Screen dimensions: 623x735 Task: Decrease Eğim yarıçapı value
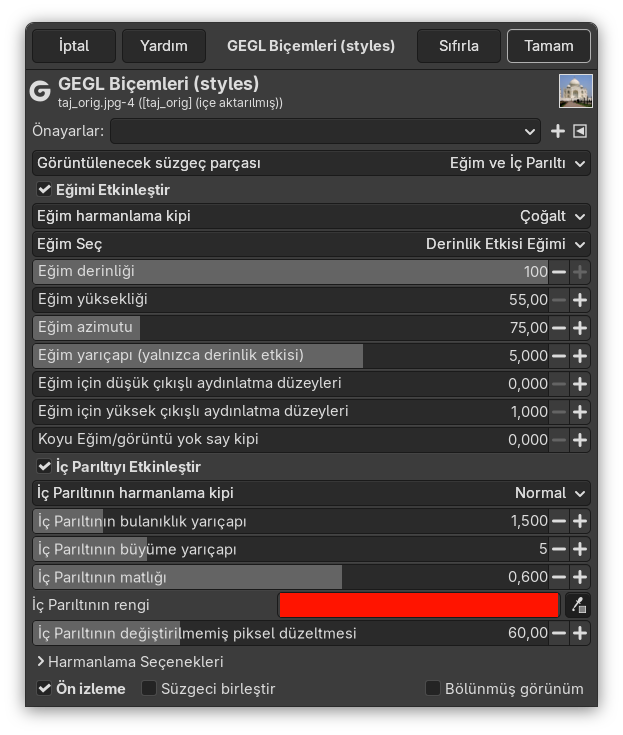[x=559, y=356]
